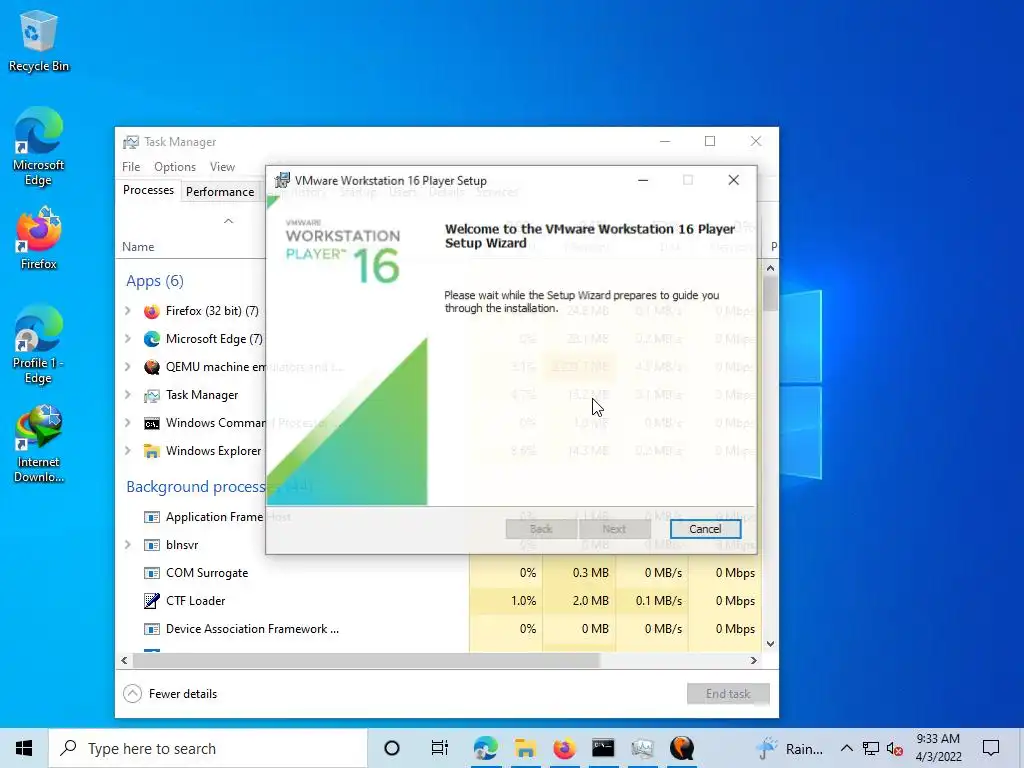
Task: Minimize the VMware Player Setup window
Action: [x=643, y=180]
